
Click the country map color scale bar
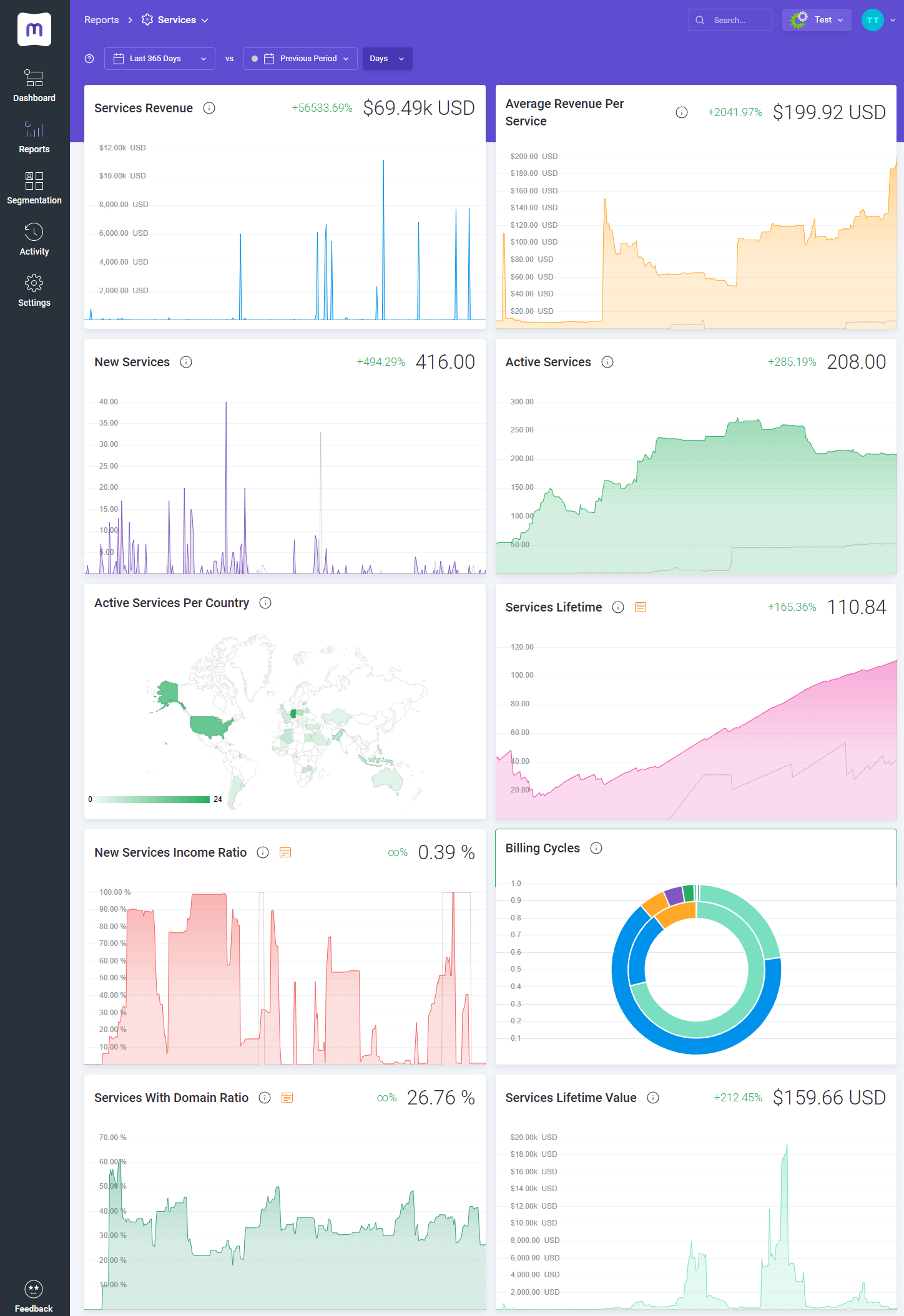tap(154, 799)
